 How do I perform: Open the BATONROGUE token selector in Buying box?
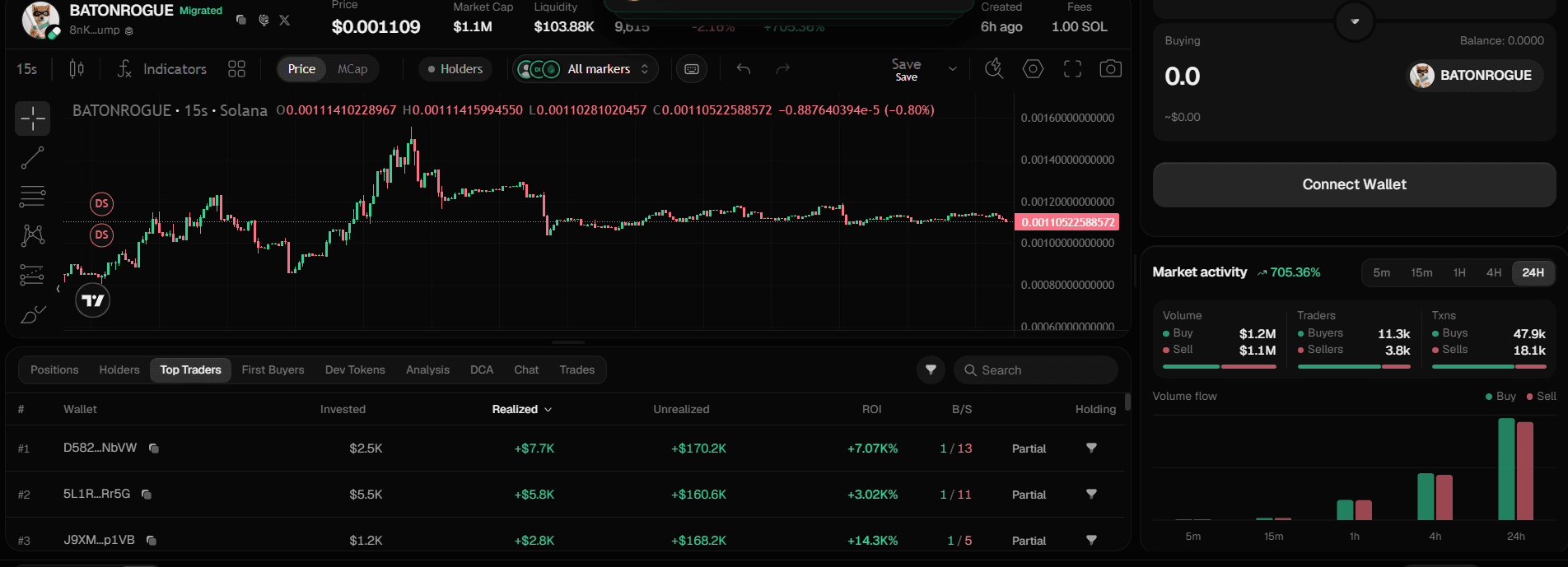[1474, 76]
